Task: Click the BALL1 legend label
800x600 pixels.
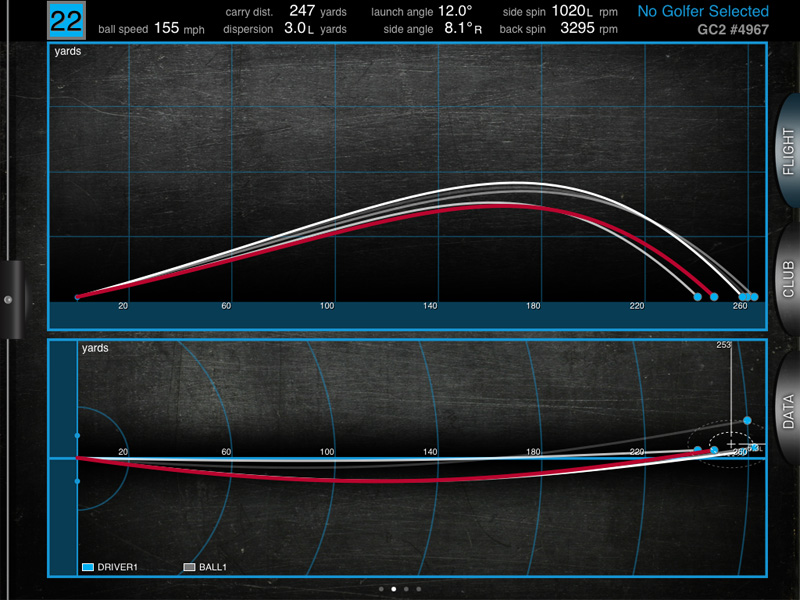Action: 213,567
